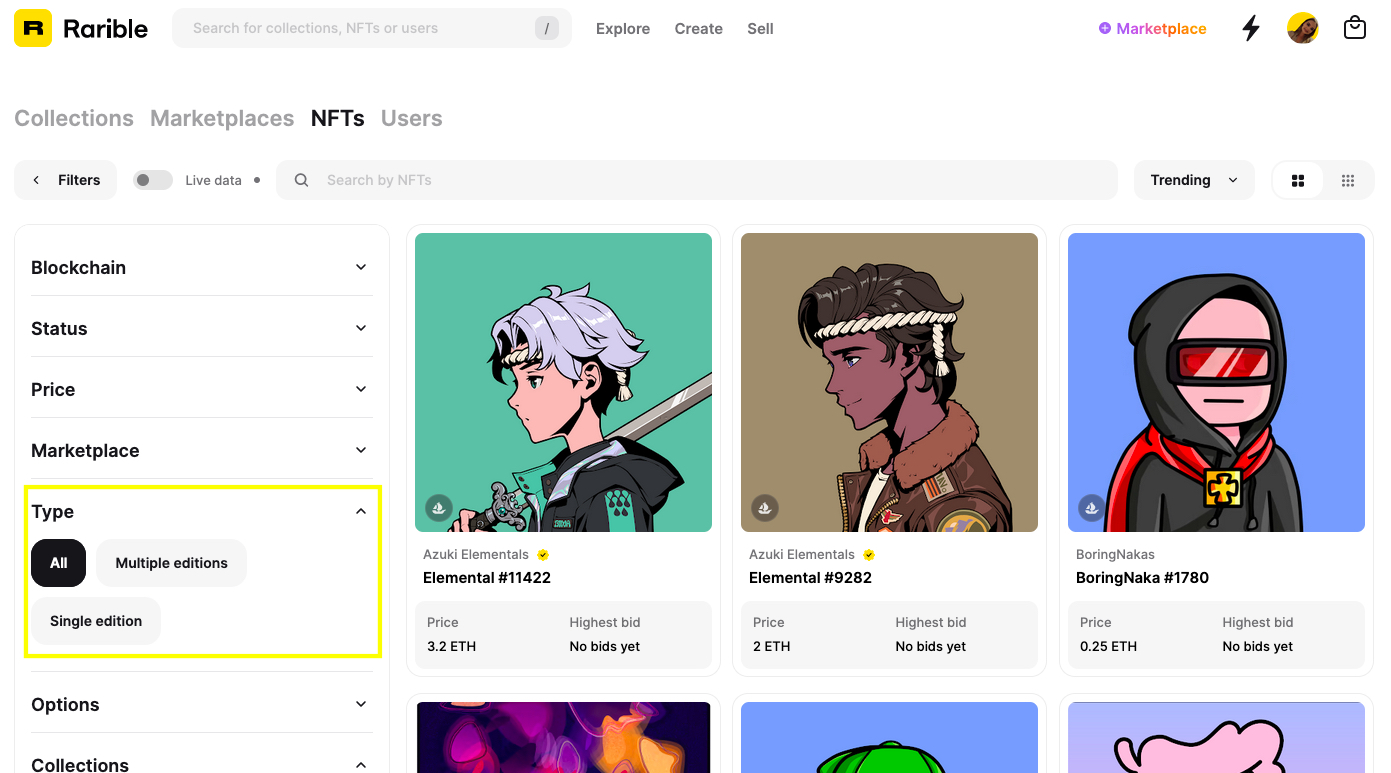Click the 2 ETH price value

771,647
